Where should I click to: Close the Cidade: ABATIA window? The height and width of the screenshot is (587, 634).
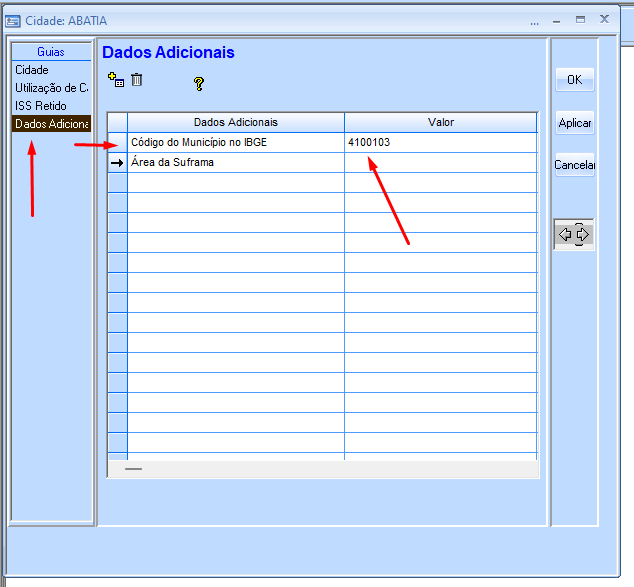pos(604,19)
